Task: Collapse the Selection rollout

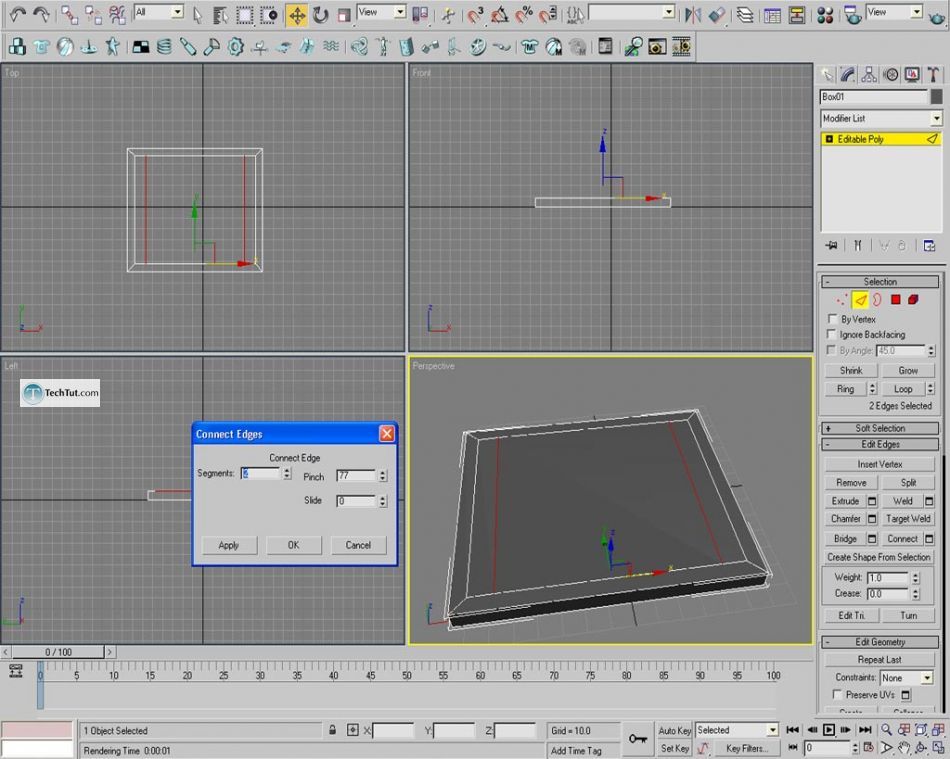Action: click(x=880, y=282)
